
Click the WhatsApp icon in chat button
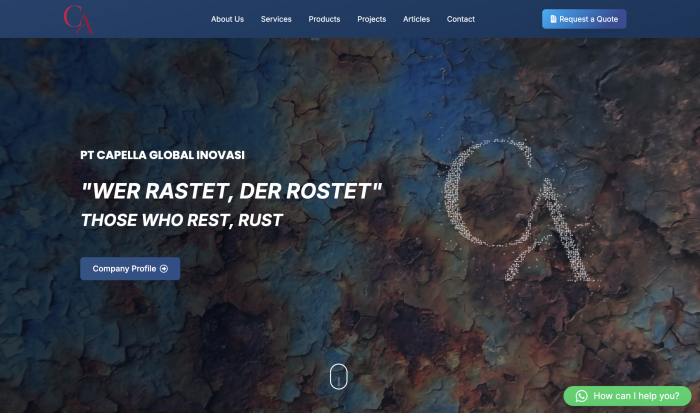(581, 396)
